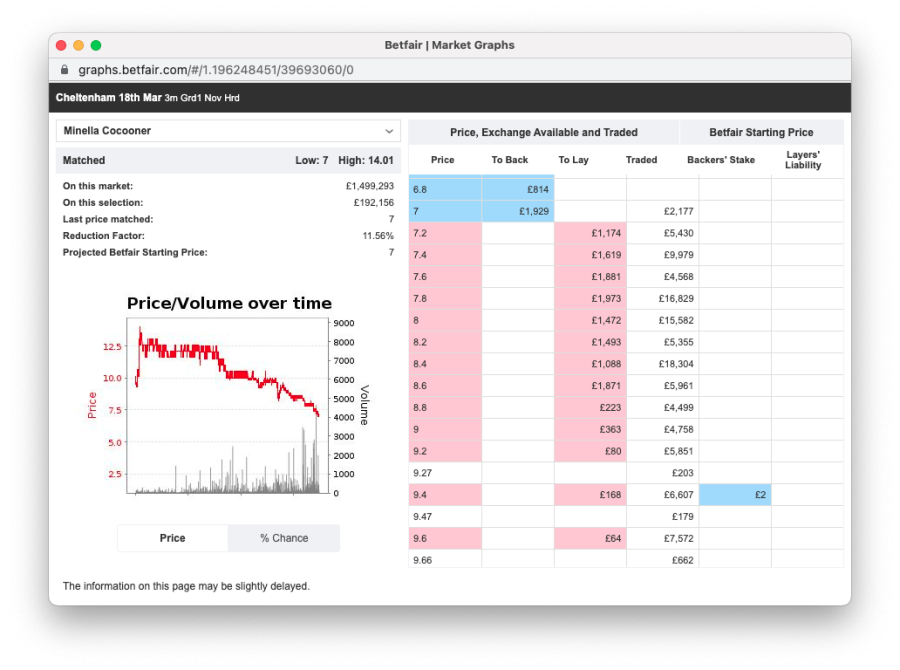Click the 7.8 price cell

pyautogui.click(x=445, y=299)
